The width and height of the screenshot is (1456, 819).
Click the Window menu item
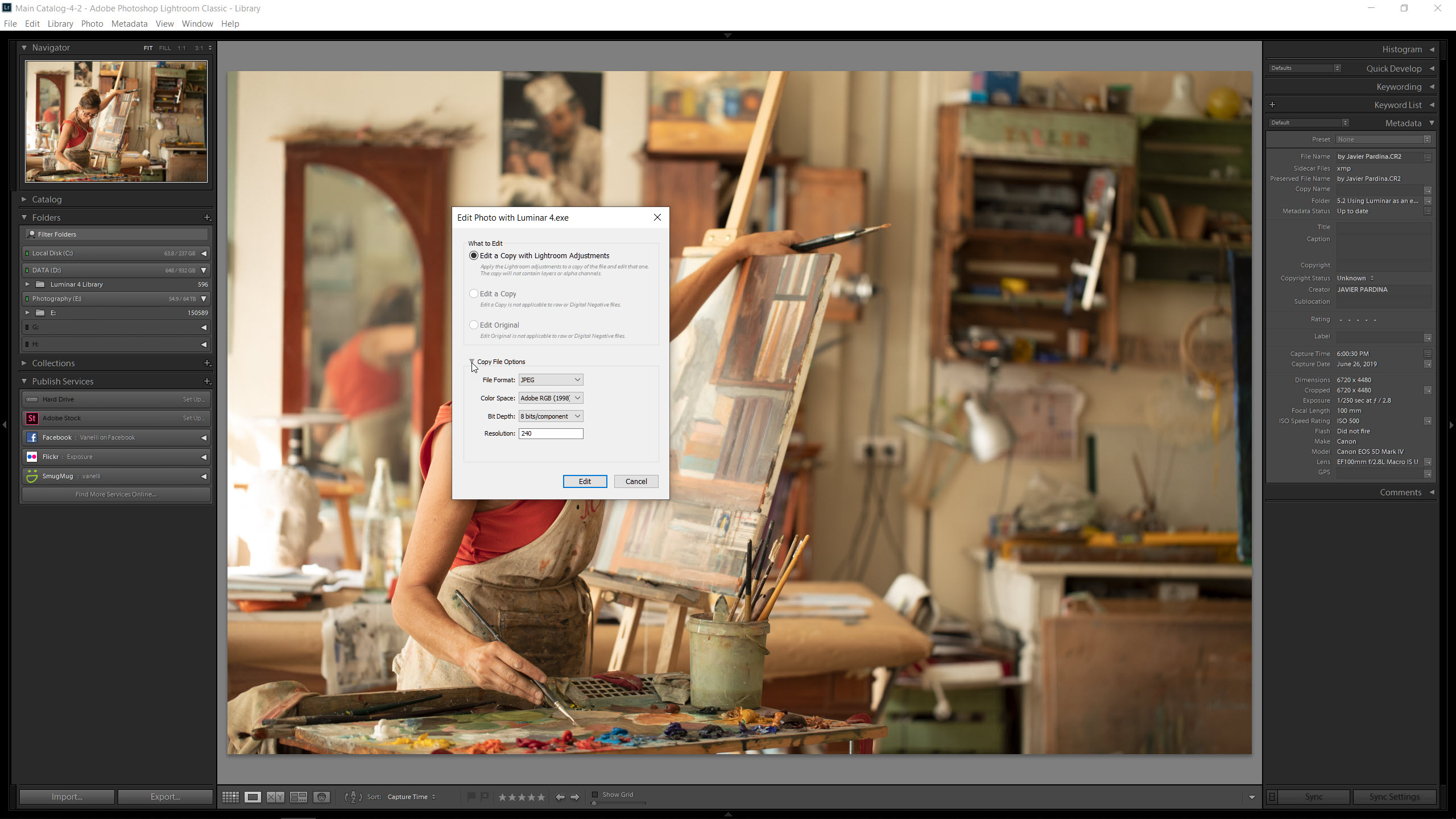(196, 23)
